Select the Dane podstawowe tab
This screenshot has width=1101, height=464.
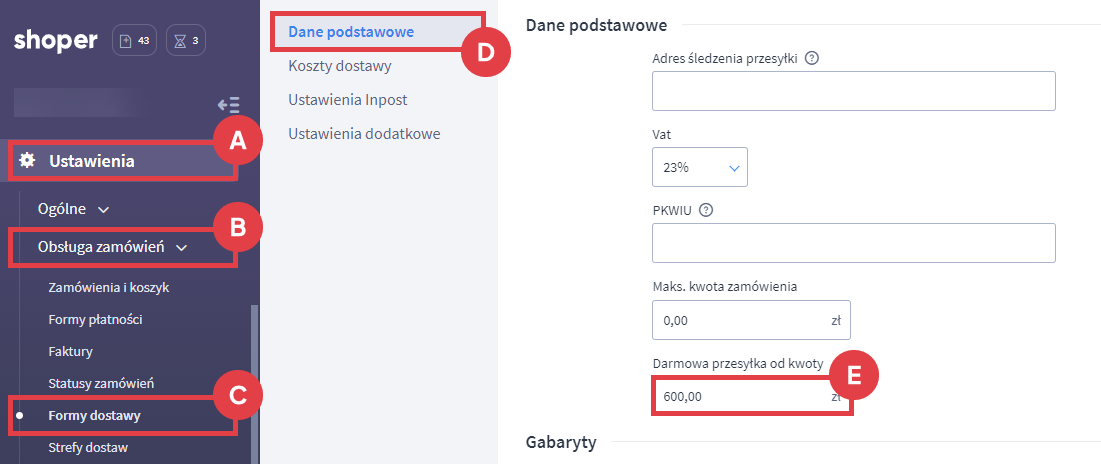coord(350,32)
